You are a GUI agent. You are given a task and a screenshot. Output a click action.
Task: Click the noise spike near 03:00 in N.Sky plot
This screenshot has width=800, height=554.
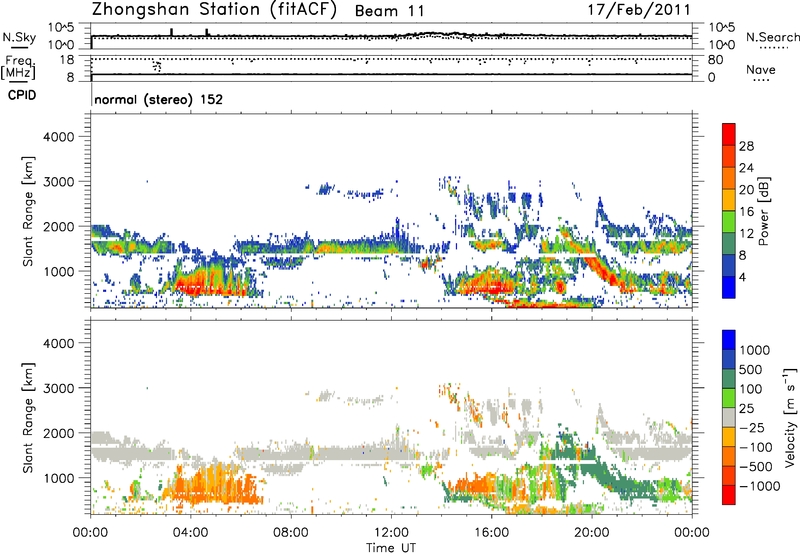pyautogui.click(x=171, y=32)
